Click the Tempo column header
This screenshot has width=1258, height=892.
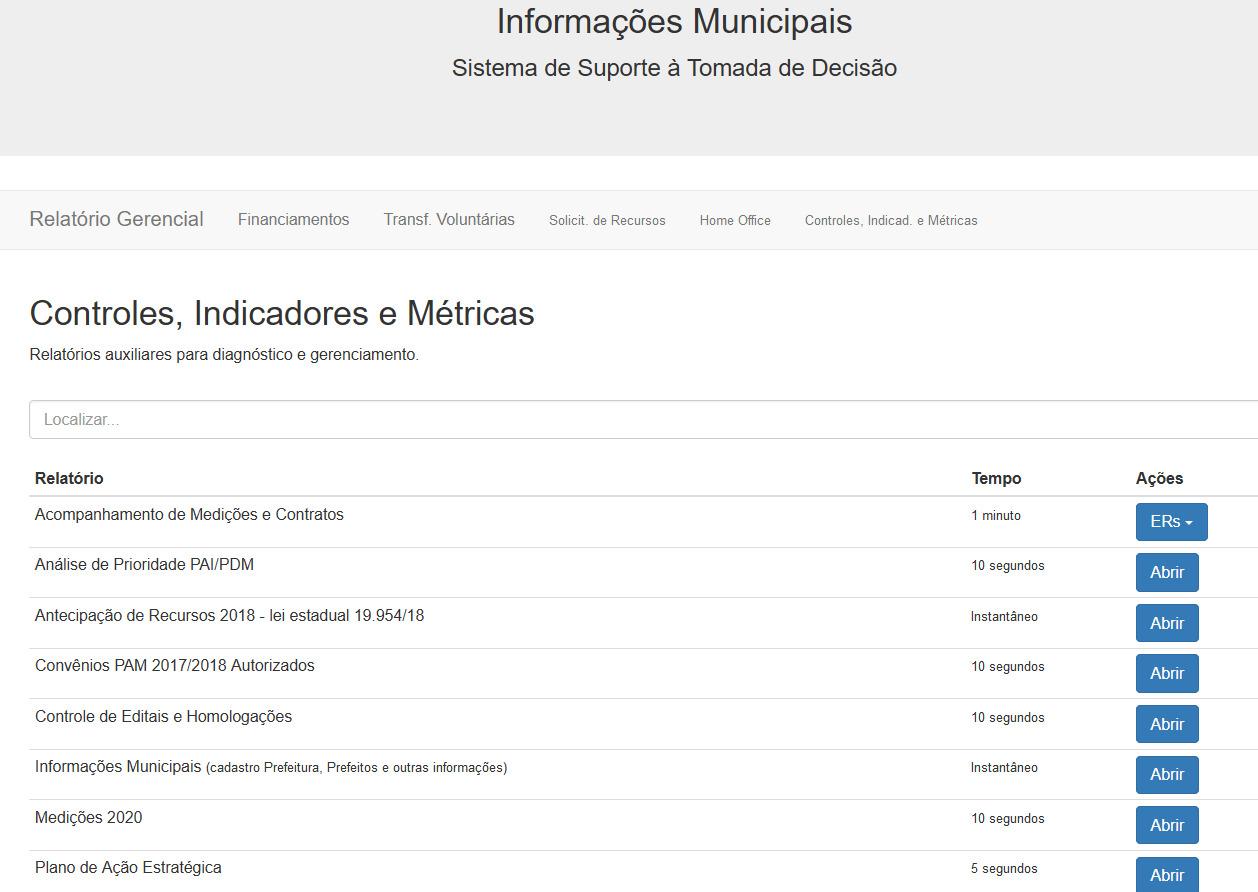pos(996,478)
